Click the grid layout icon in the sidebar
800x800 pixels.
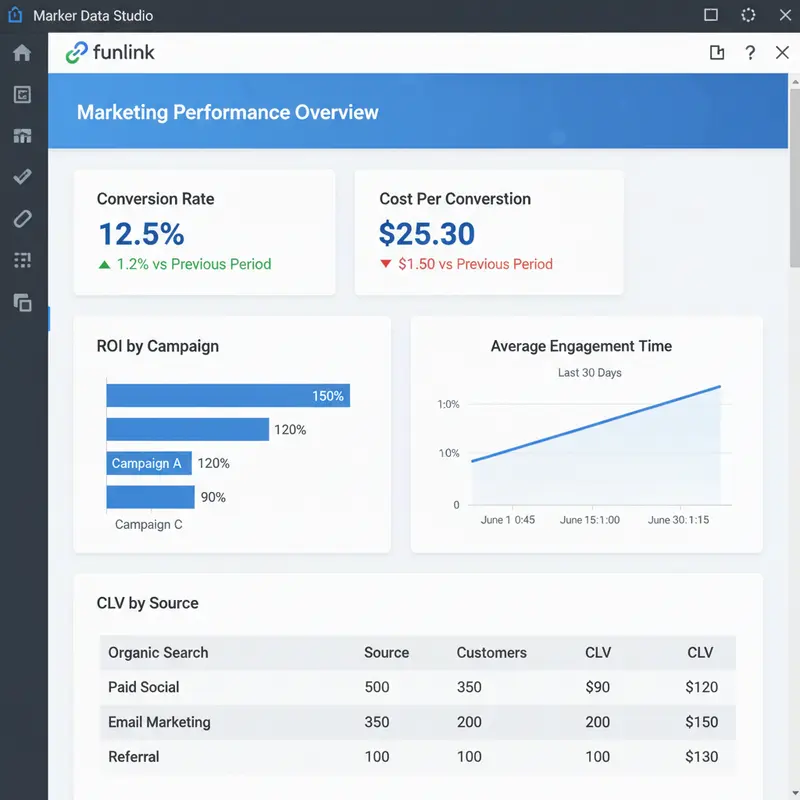(x=22, y=261)
